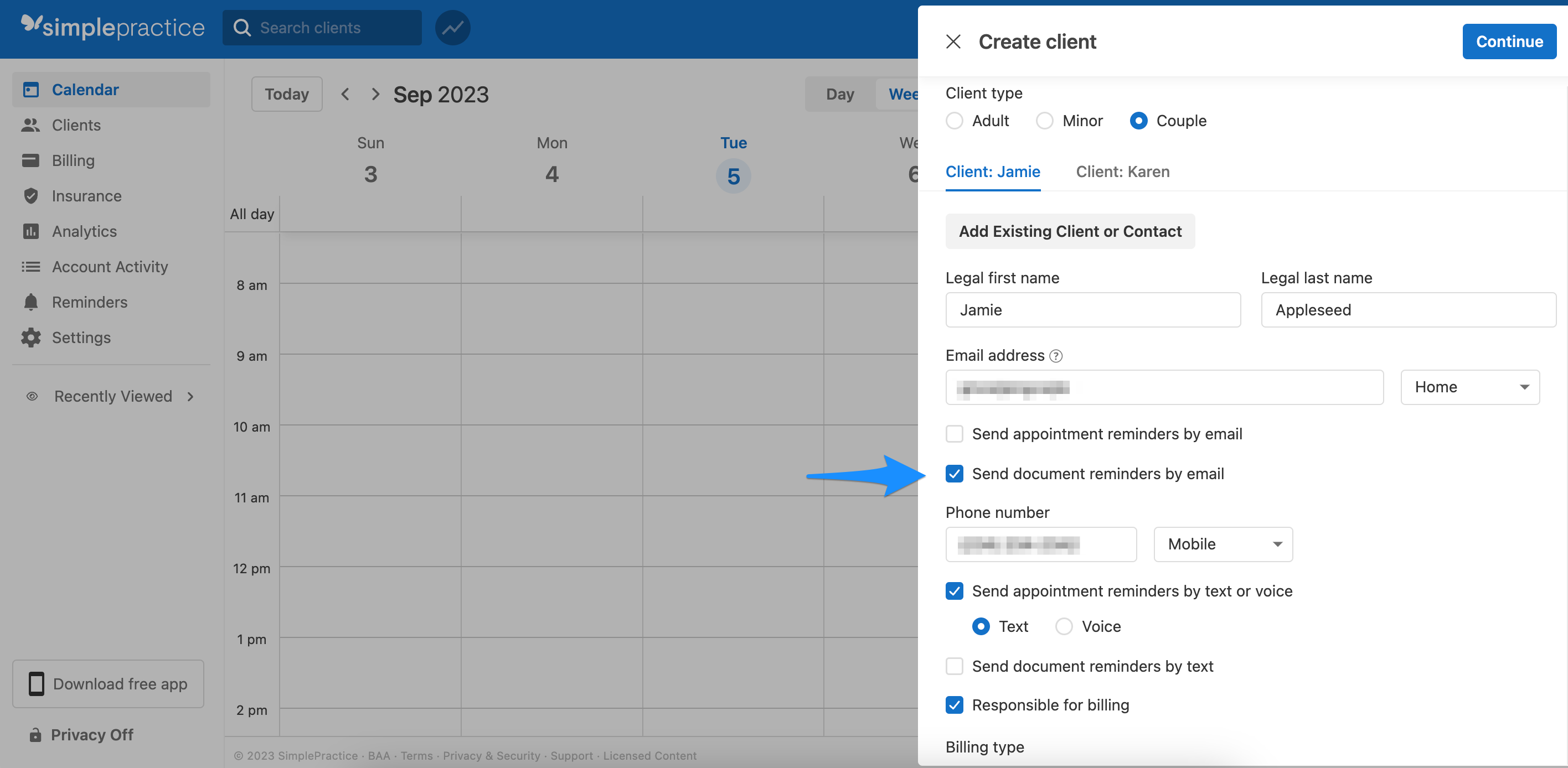Image resolution: width=1568 pixels, height=768 pixels.
Task: Switch to the Client: Karen tab
Action: pos(1122,172)
